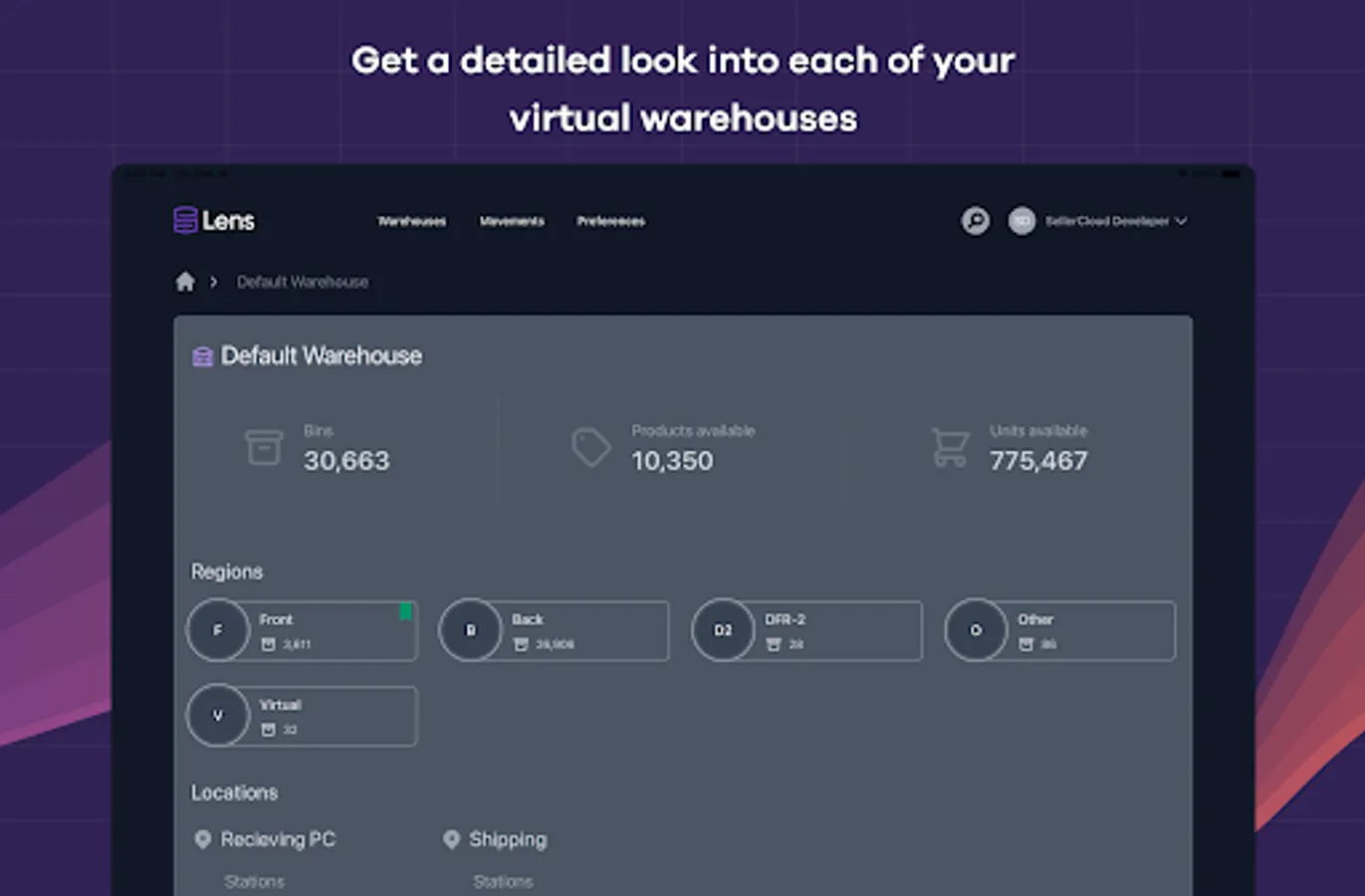Open the Recieving PC location
The width and height of the screenshot is (1365, 896).
tap(278, 839)
